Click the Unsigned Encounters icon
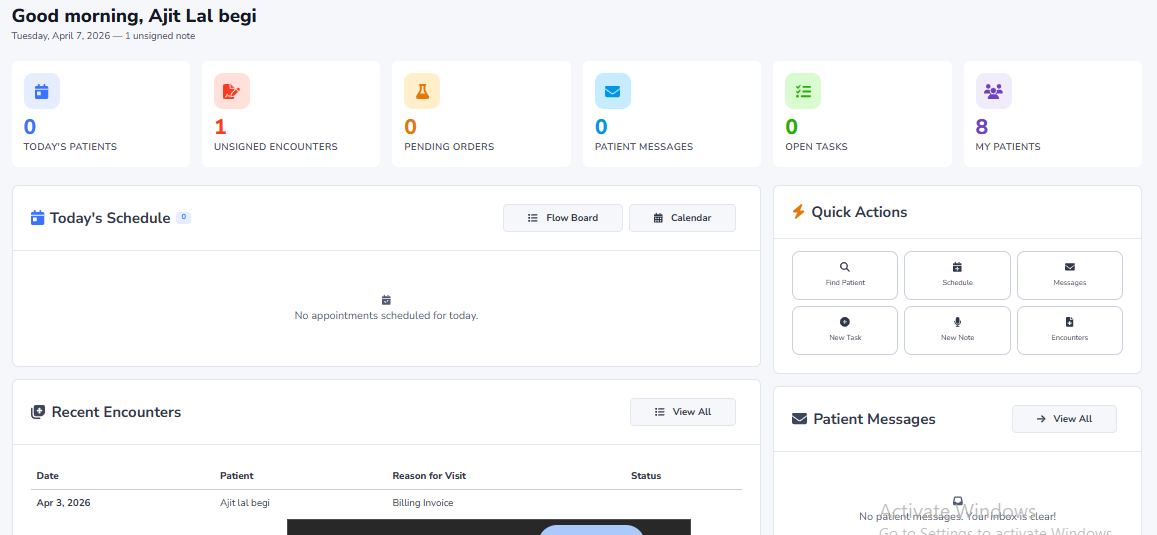This screenshot has height=535, width=1157. tap(232, 91)
